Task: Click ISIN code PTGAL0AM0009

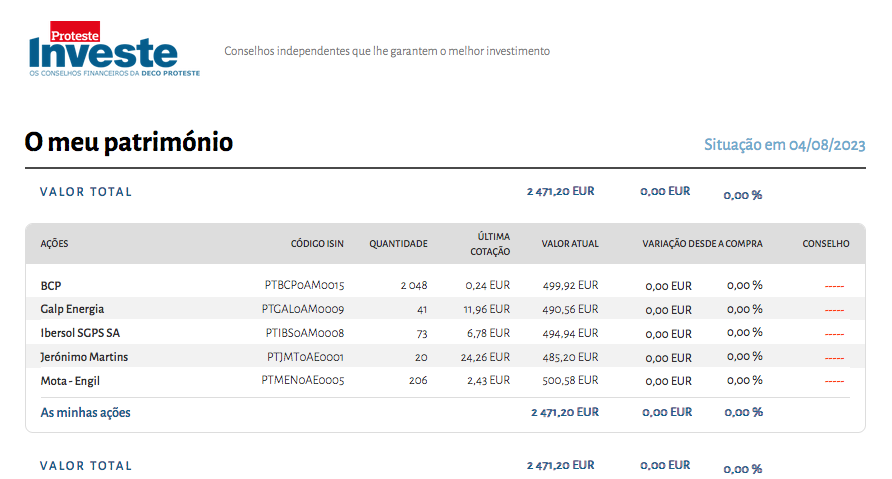Action: click(304, 309)
